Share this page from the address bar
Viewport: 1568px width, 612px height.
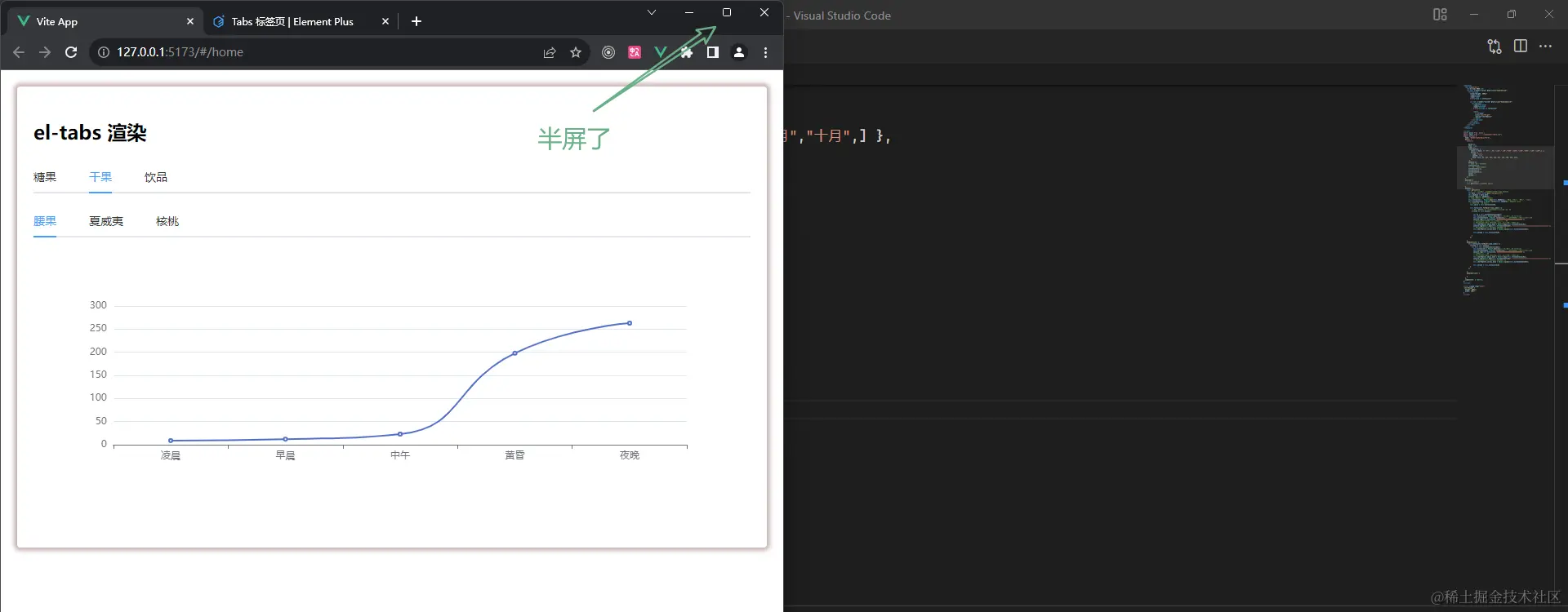click(x=550, y=52)
